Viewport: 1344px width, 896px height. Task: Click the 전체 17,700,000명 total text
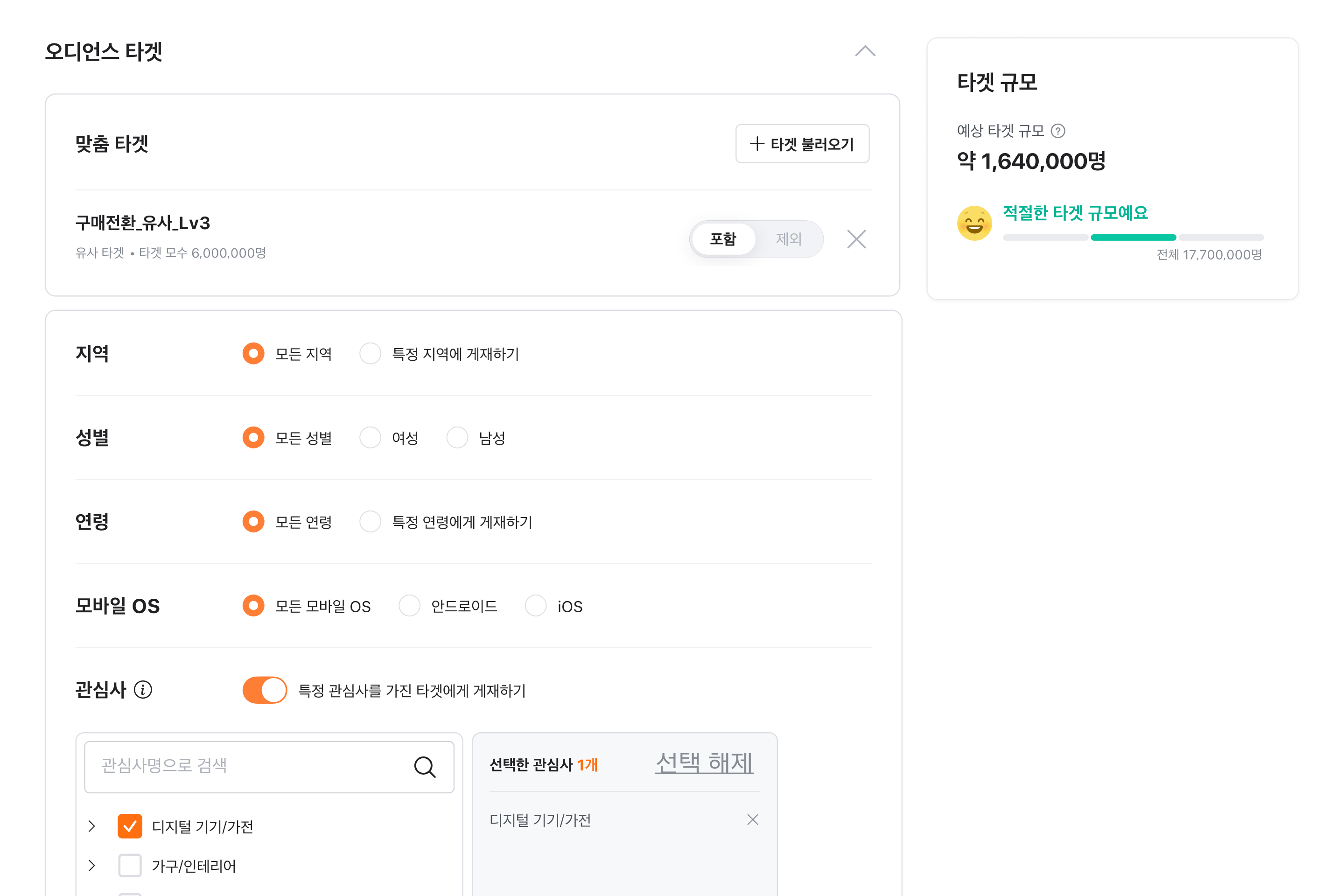pos(1209,254)
